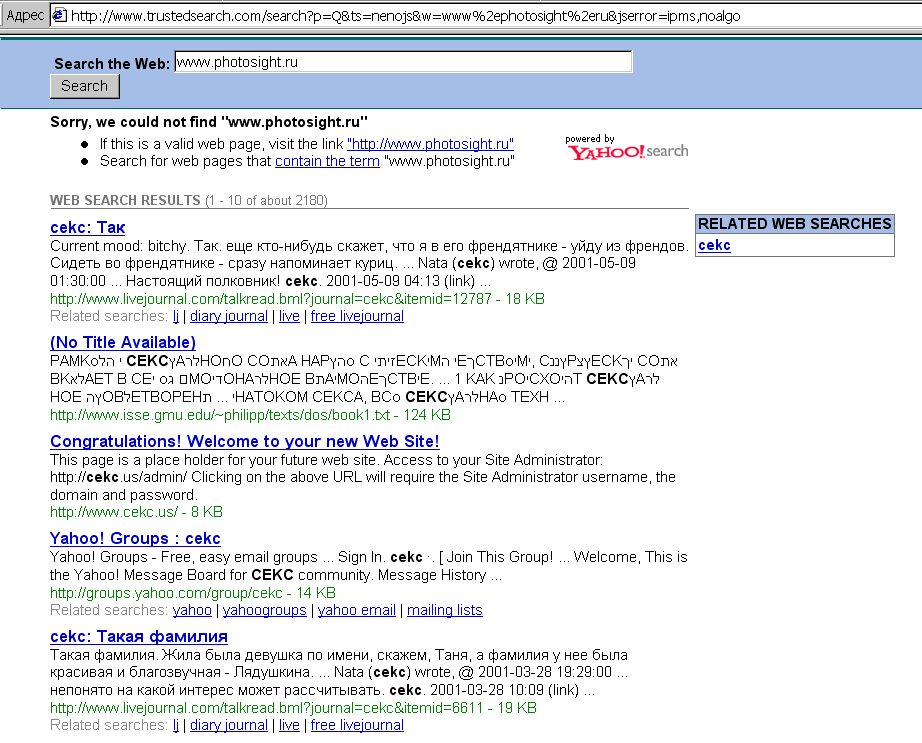Click the address bar URL field
This screenshot has height=743, width=922.
click(488, 15)
